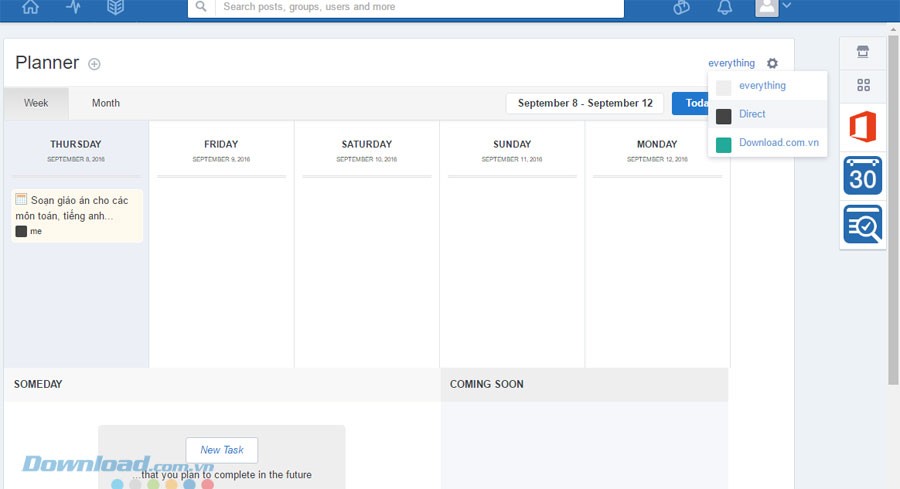Collapse the 'everything' filter dropdown

click(731, 63)
